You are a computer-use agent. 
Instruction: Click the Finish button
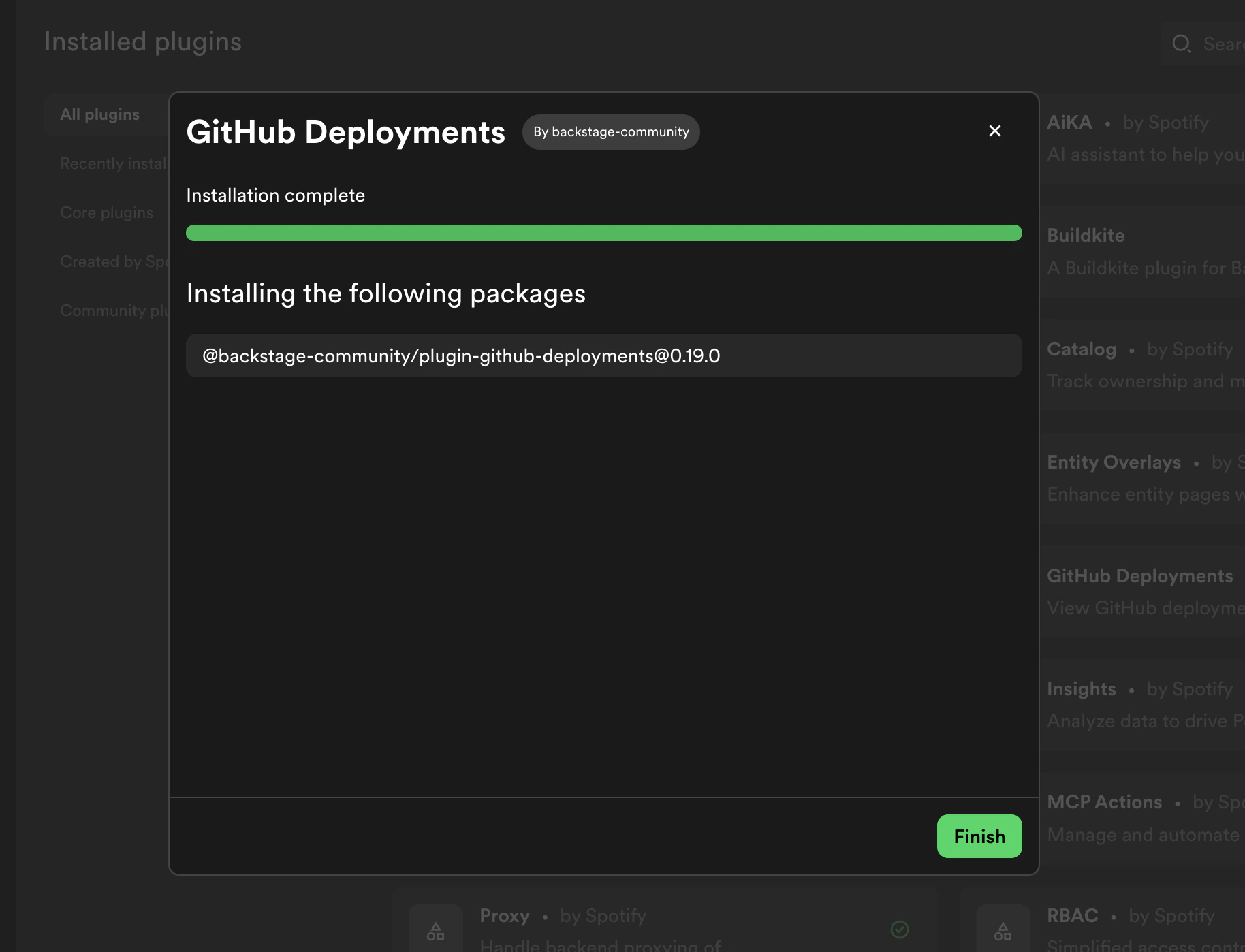coord(979,836)
